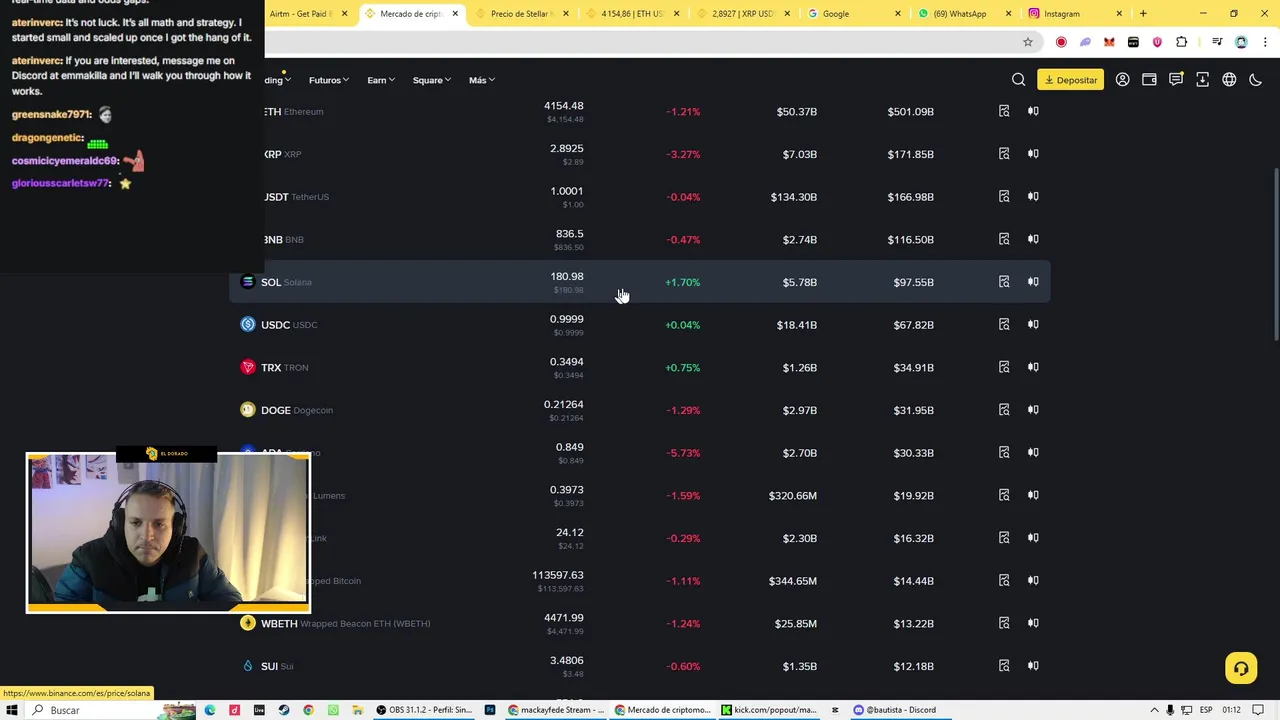This screenshot has width=1280, height=720.
Task: Open details icon in the SUI row
Action: coord(1004,666)
